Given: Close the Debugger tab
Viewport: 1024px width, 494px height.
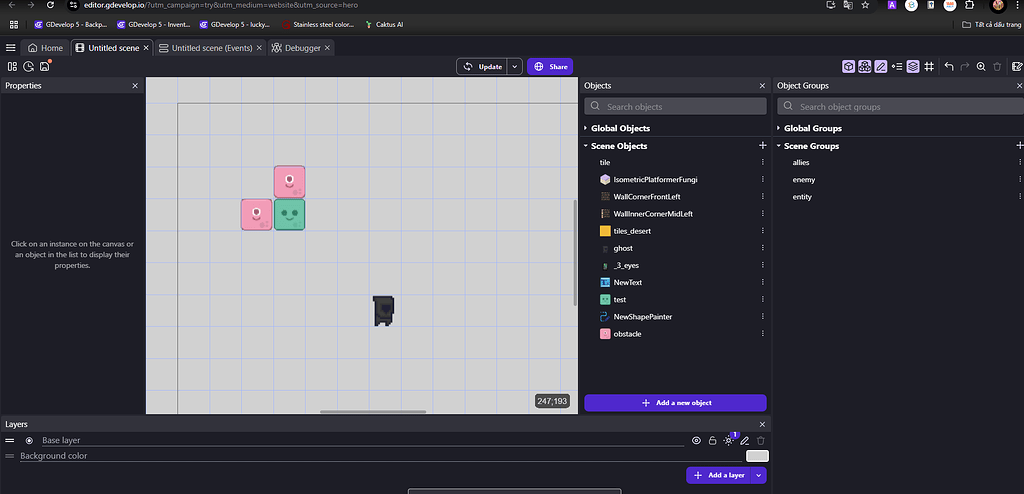Looking at the screenshot, I should click(327, 48).
